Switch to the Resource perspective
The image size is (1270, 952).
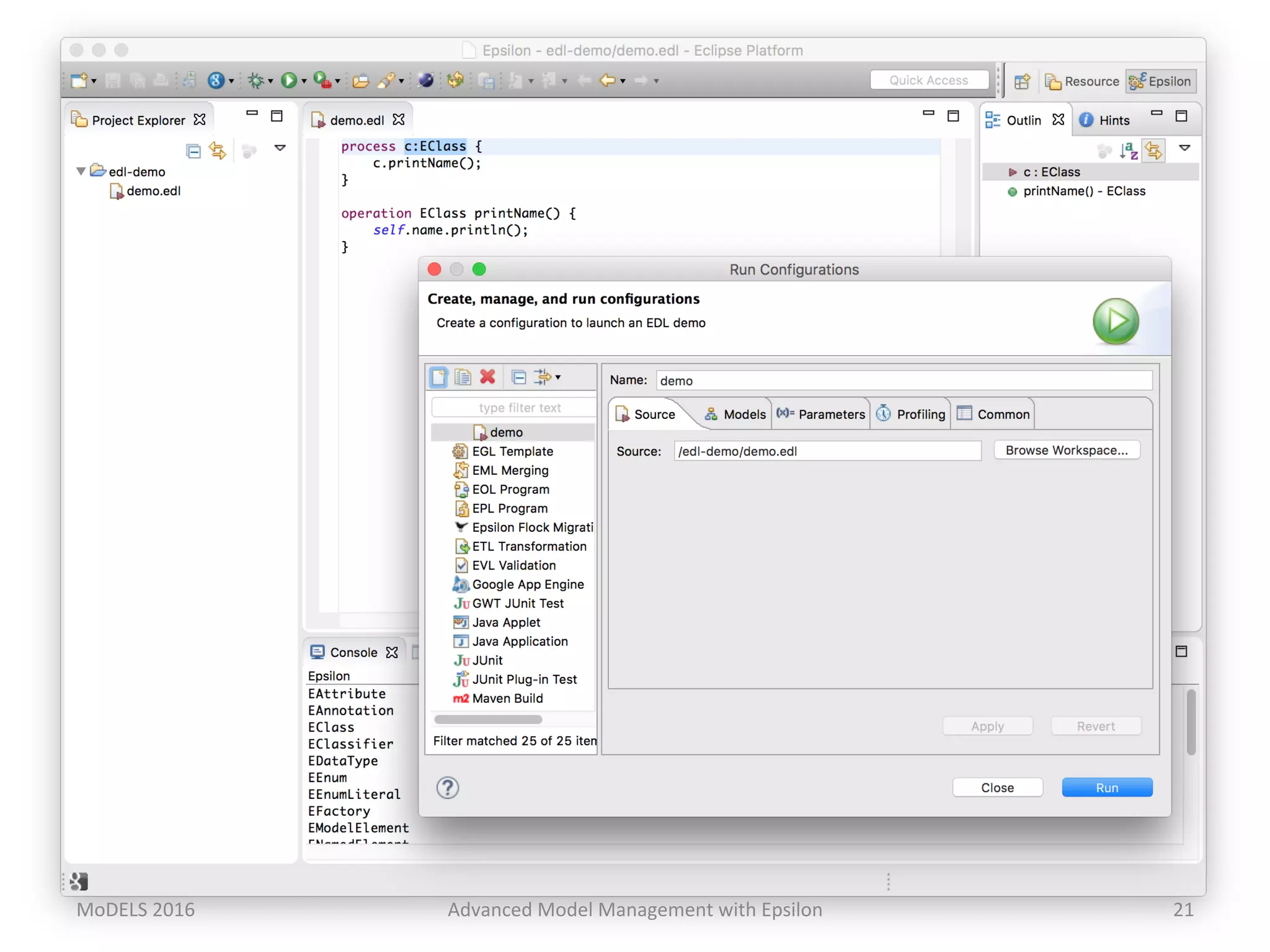1082,81
